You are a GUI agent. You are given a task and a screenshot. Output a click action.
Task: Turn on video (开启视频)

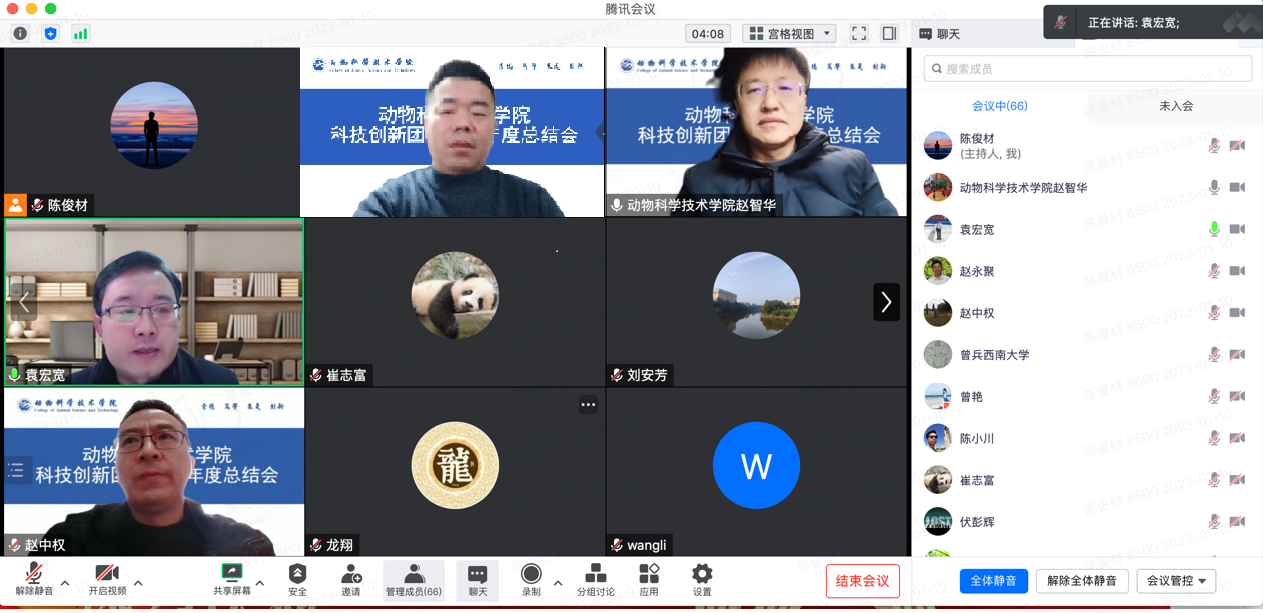[107, 574]
